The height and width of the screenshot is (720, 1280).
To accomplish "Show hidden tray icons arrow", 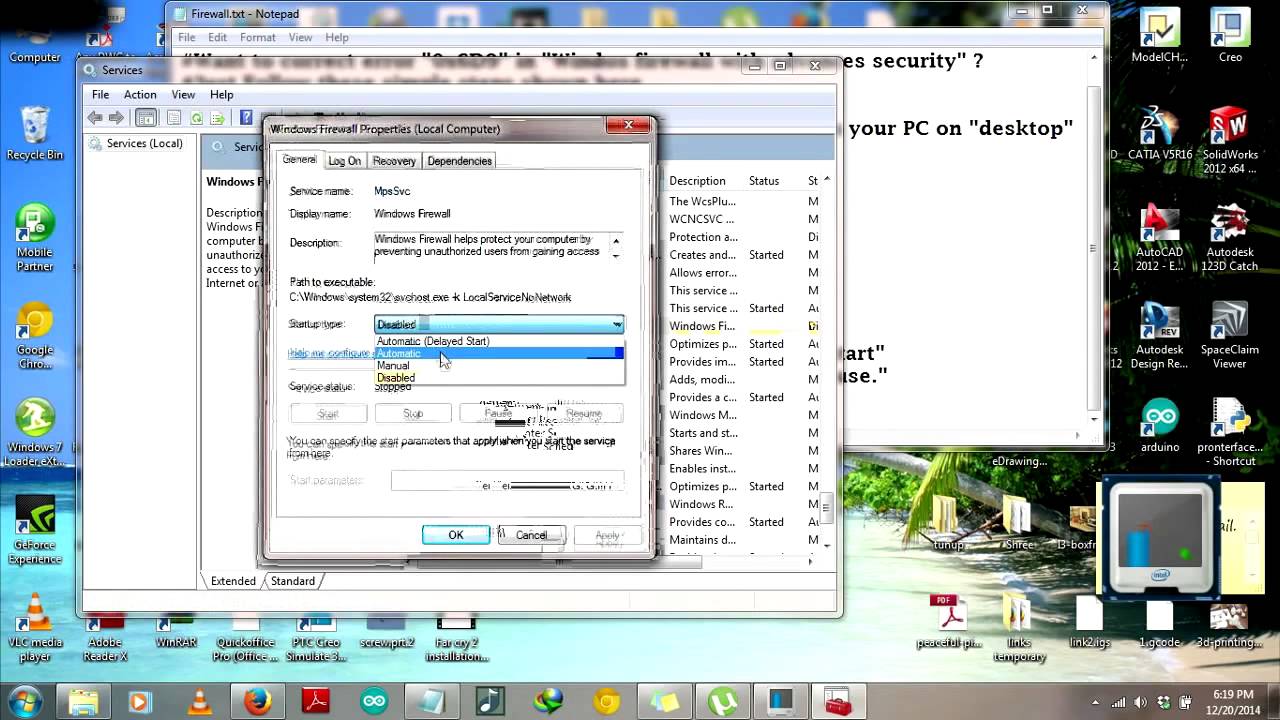I will [1095, 702].
